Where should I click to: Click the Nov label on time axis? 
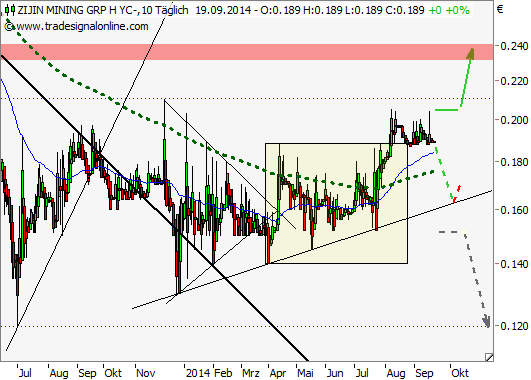[146, 373]
